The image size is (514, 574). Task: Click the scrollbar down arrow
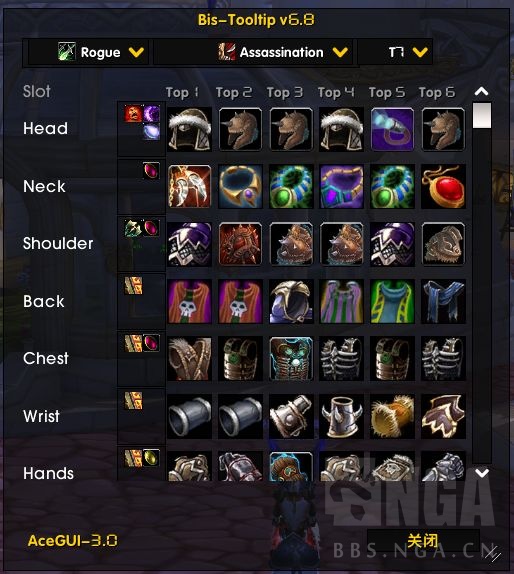[481, 473]
